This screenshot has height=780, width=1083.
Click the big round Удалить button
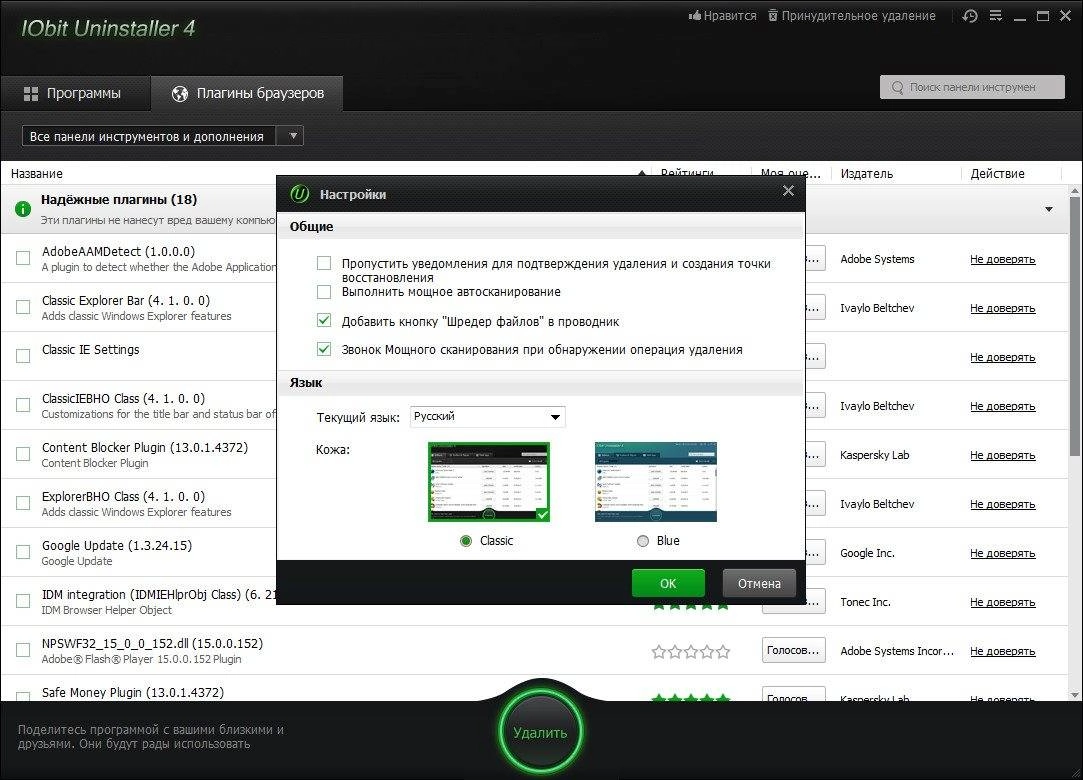point(540,732)
